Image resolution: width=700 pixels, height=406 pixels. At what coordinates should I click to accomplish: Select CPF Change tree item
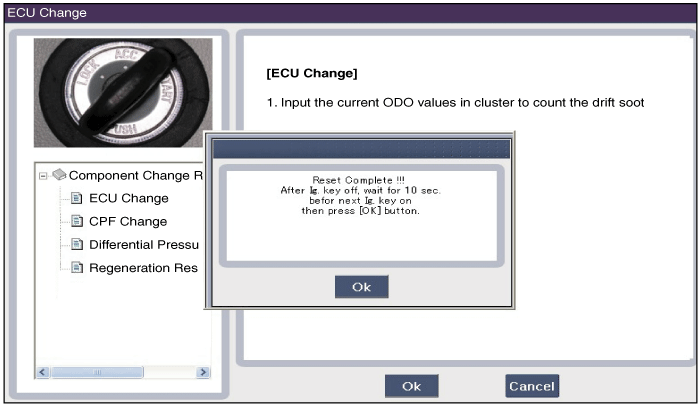128,221
